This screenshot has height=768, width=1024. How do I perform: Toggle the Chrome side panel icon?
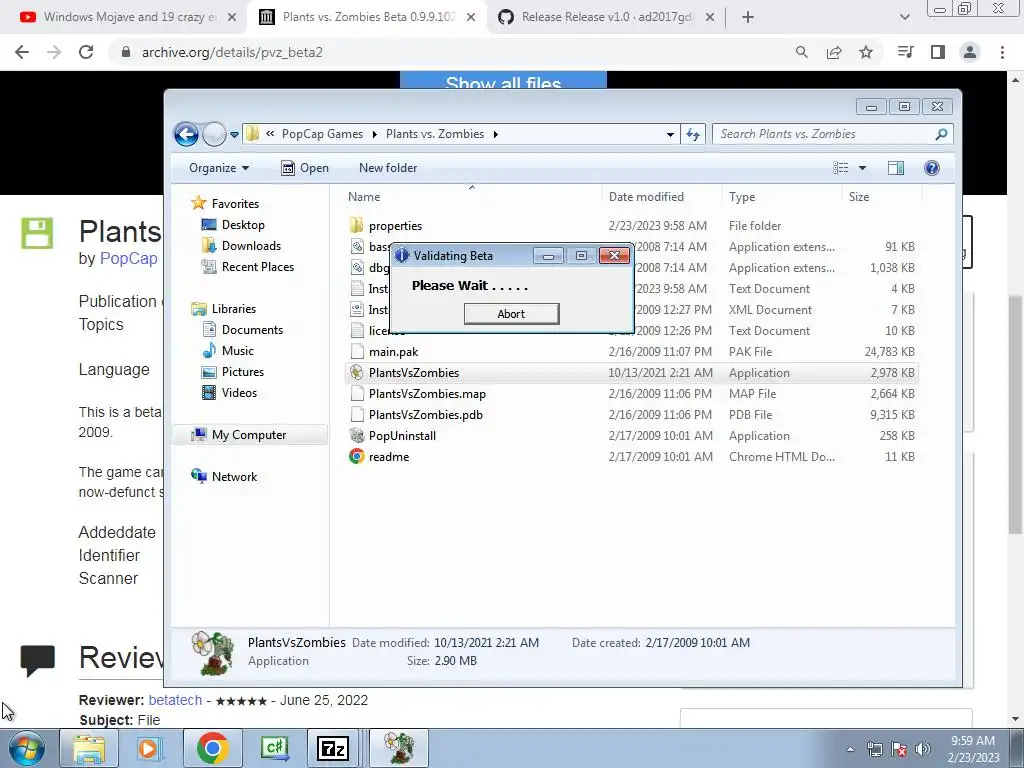click(x=938, y=52)
